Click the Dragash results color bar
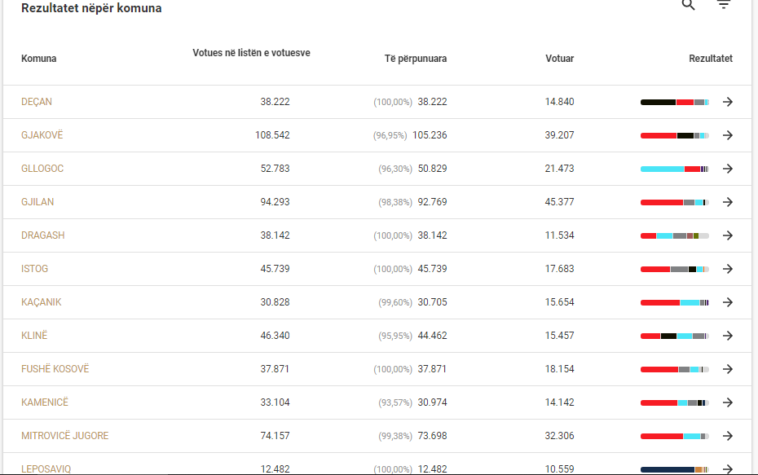 click(674, 236)
